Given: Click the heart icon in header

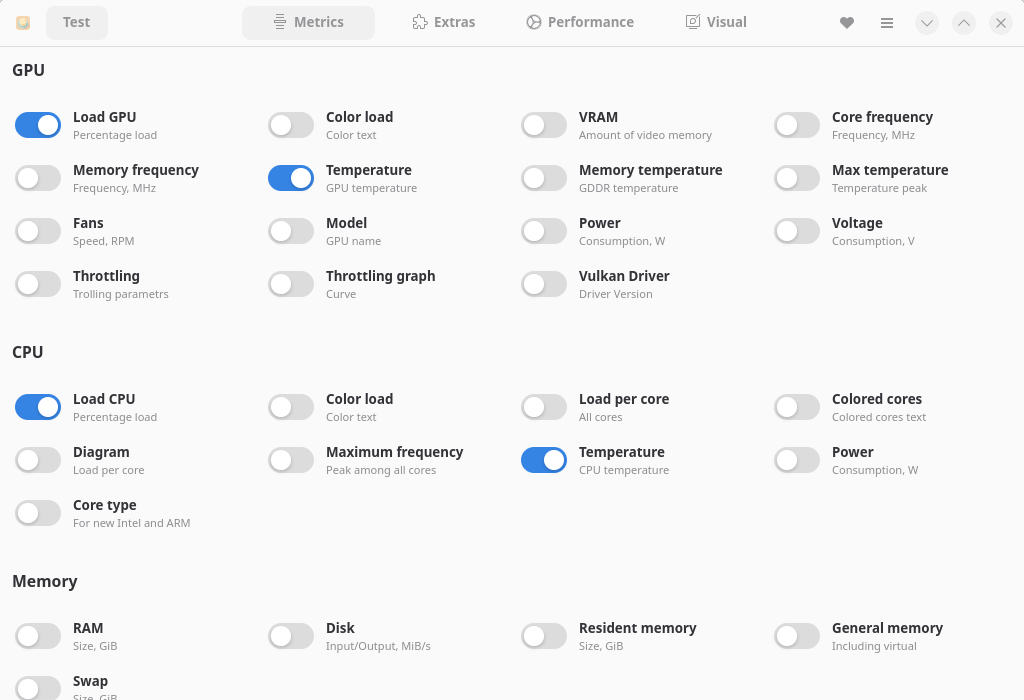Looking at the screenshot, I should click(x=847, y=23).
